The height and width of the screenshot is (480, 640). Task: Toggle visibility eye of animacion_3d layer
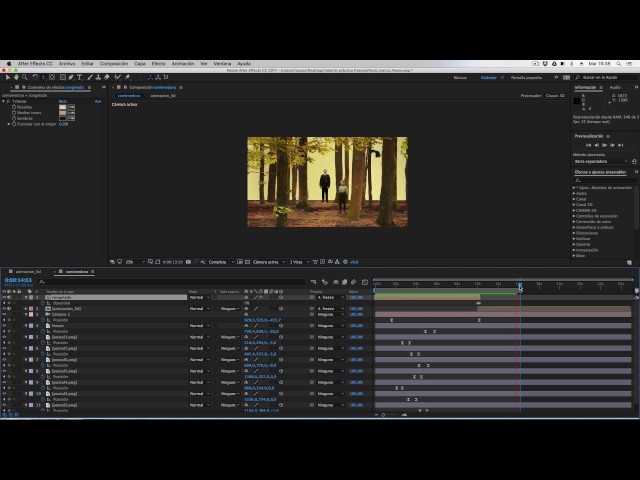click(x=4, y=309)
